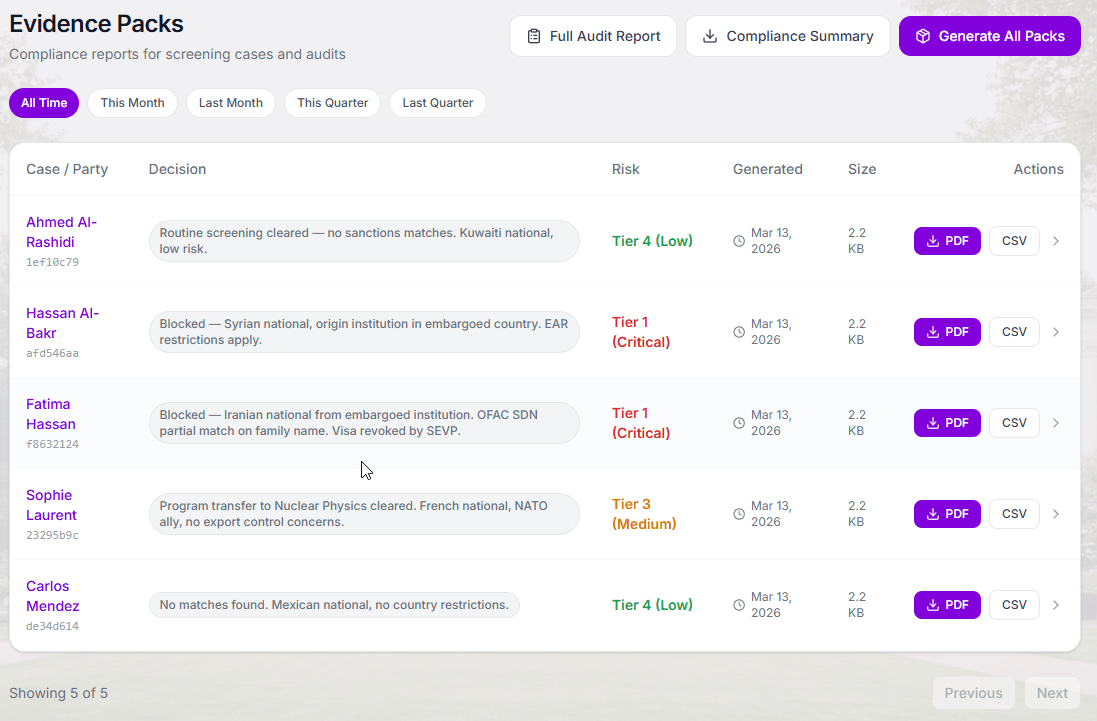Click the Risk column header
The image size is (1097, 721).
click(625, 169)
